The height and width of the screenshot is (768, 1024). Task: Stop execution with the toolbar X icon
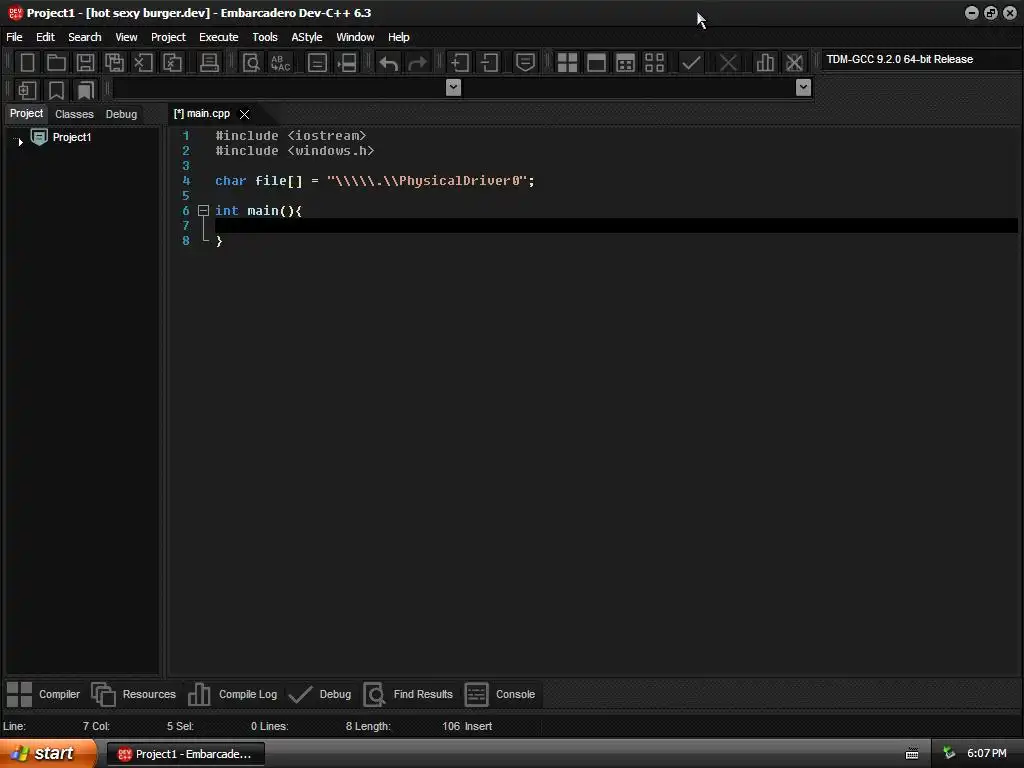pyautogui.click(x=728, y=63)
